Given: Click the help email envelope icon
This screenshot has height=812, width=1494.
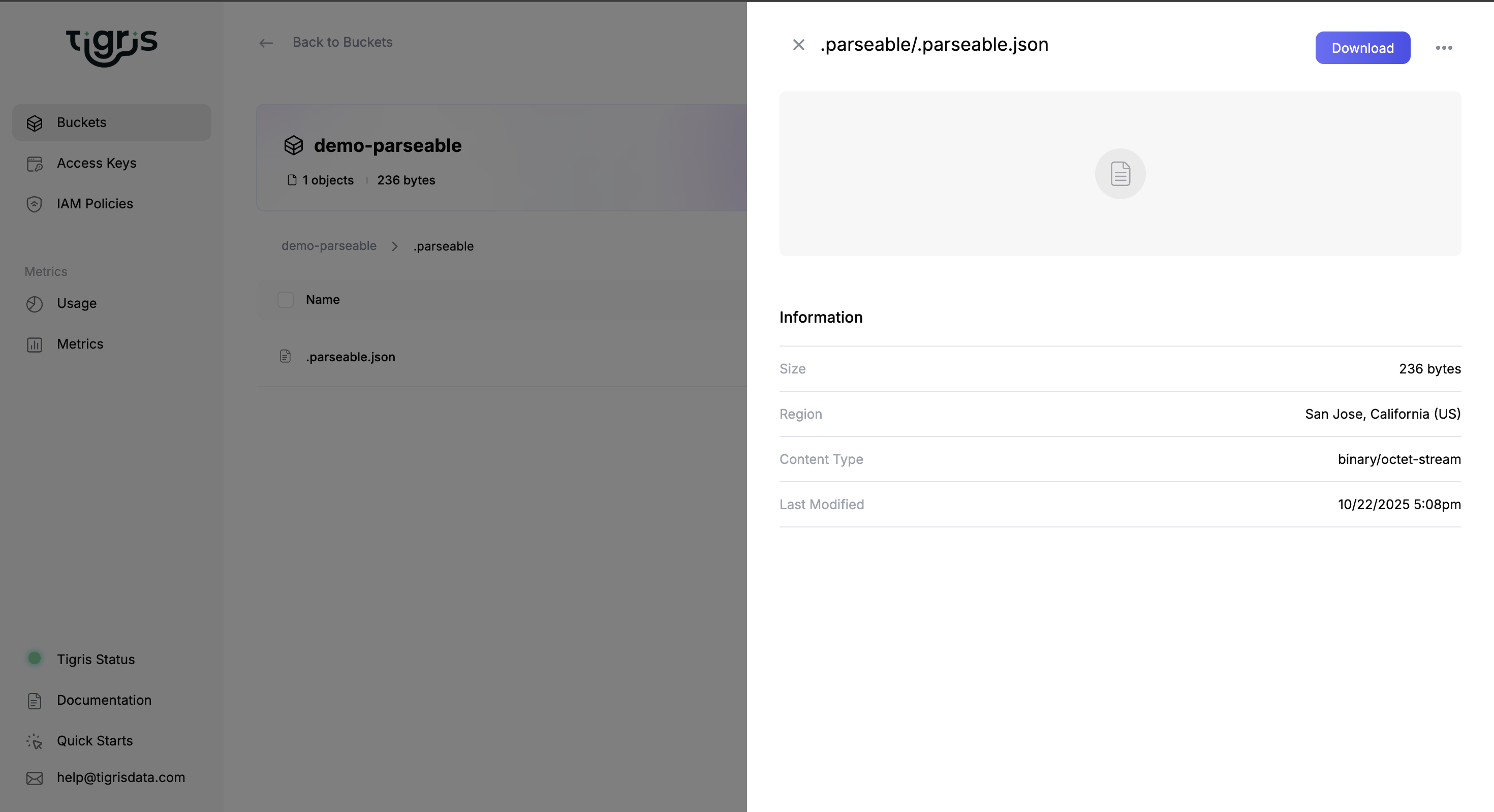Looking at the screenshot, I should (x=34, y=778).
